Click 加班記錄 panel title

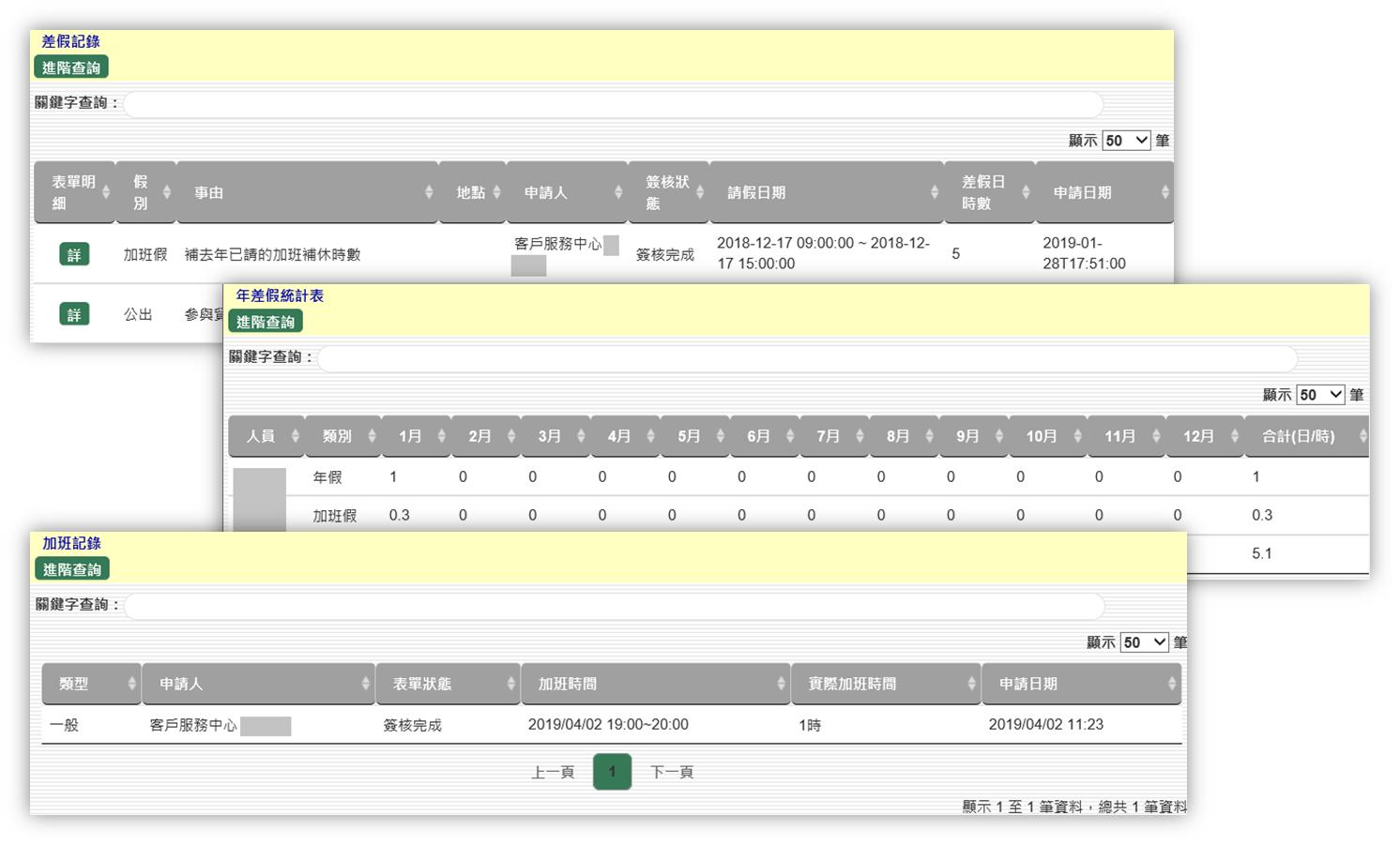point(71,543)
